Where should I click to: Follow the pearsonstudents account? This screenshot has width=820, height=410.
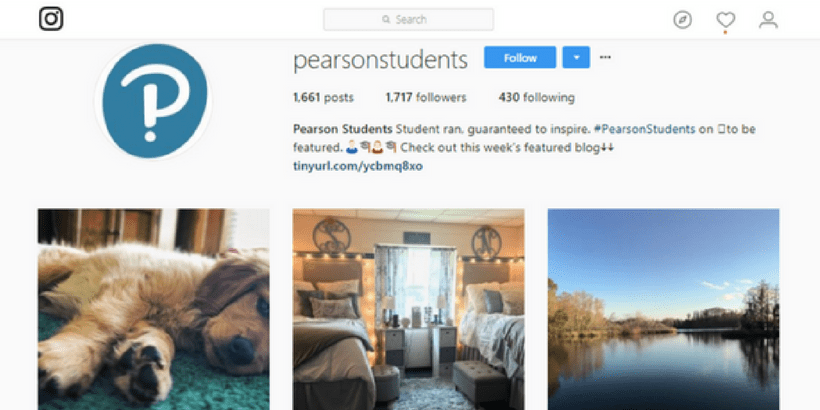pyautogui.click(x=520, y=57)
